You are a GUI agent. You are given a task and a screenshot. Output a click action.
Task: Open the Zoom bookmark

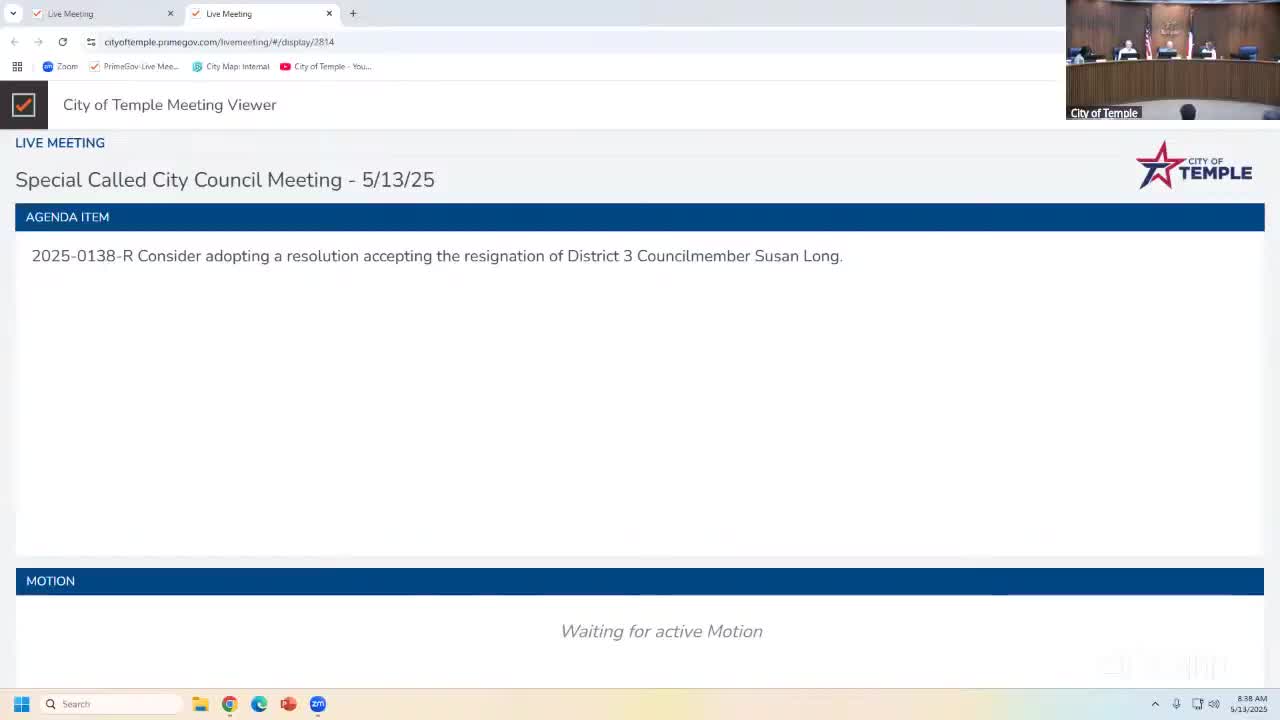click(x=60, y=66)
